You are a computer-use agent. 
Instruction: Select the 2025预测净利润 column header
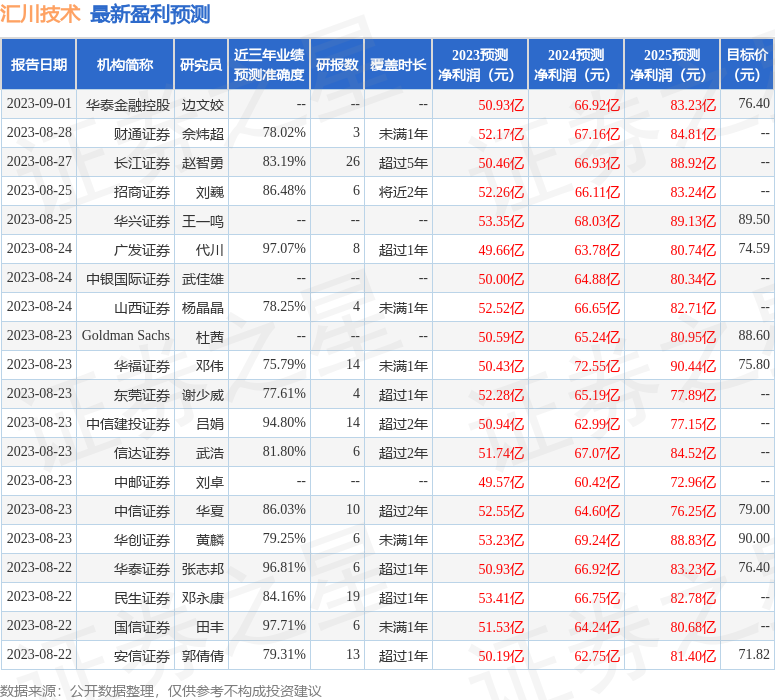pyautogui.click(x=672, y=65)
